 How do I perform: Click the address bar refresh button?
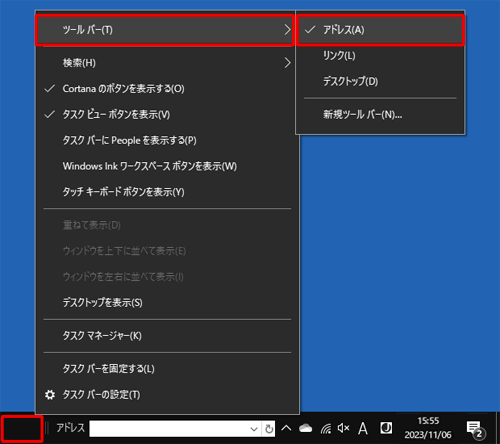point(269,429)
